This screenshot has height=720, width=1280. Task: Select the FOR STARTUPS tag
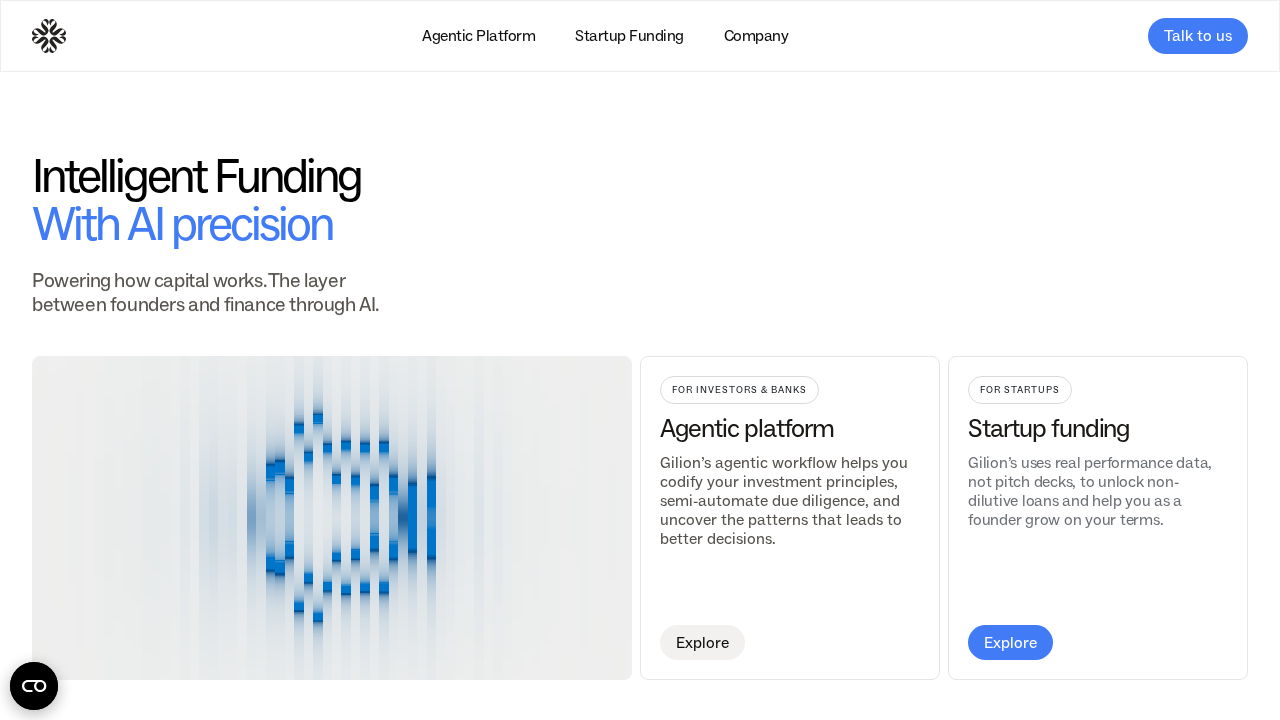click(1019, 390)
